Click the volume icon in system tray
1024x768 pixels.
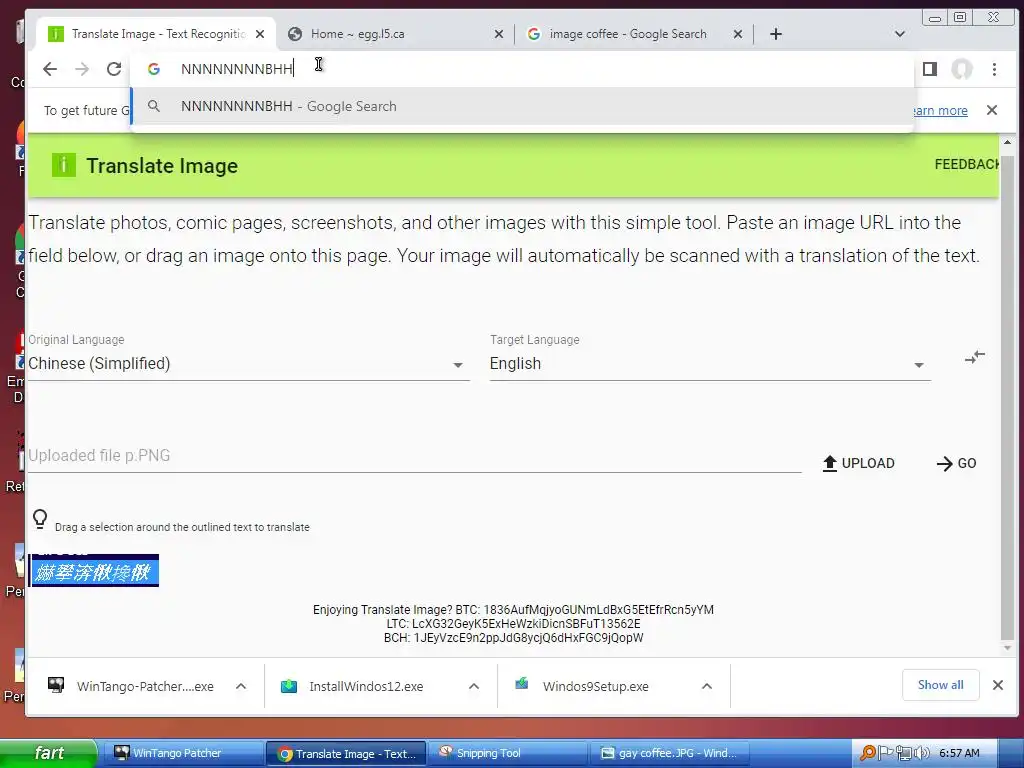tap(923, 753)
